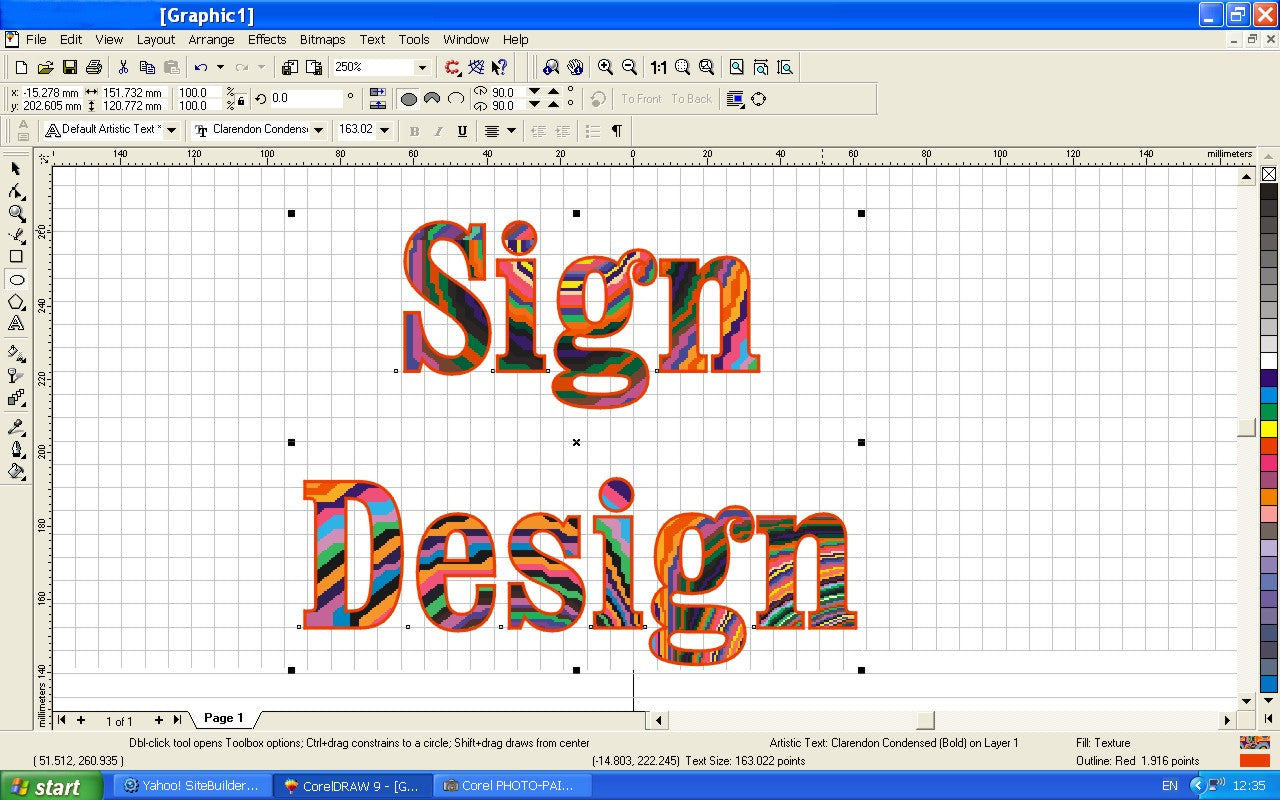This screenshot has width=1280, height=800.
Task: Open the 250% zoom level dropdown
Action: click(x=422, y=67)
